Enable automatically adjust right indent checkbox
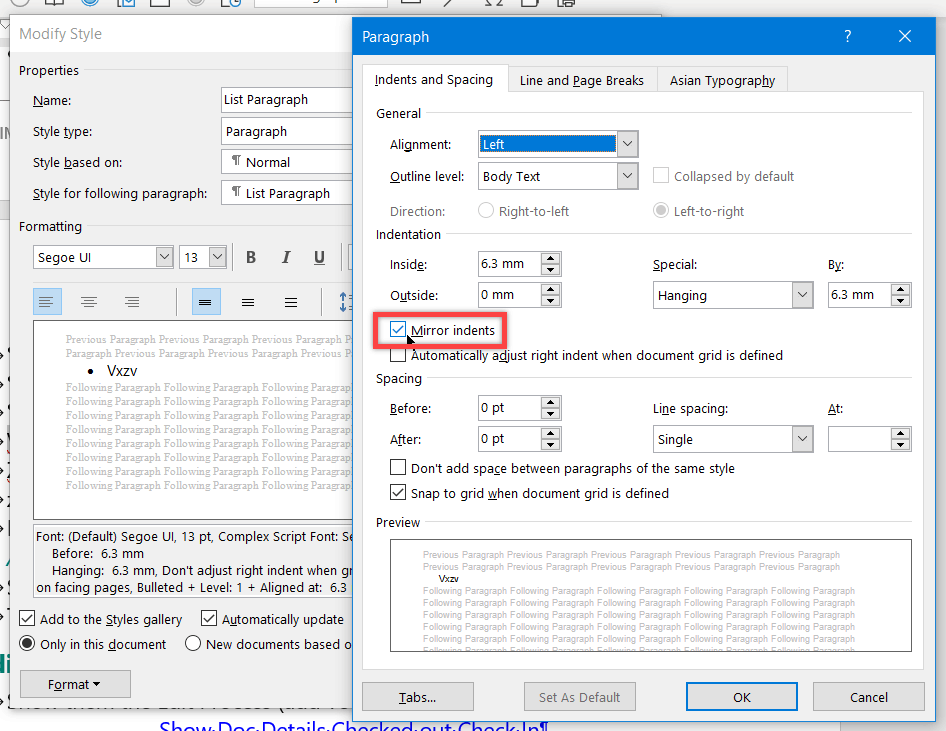 tap(398, 355)
